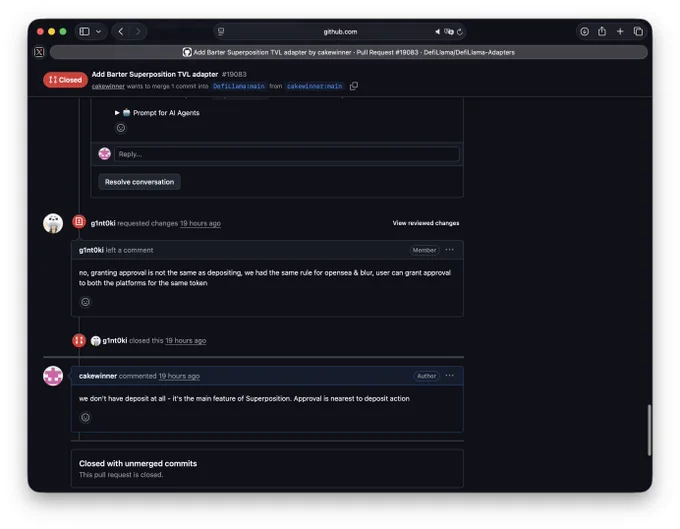
Task: Go forward with the right arrow button
Action: tap(138, 31)
